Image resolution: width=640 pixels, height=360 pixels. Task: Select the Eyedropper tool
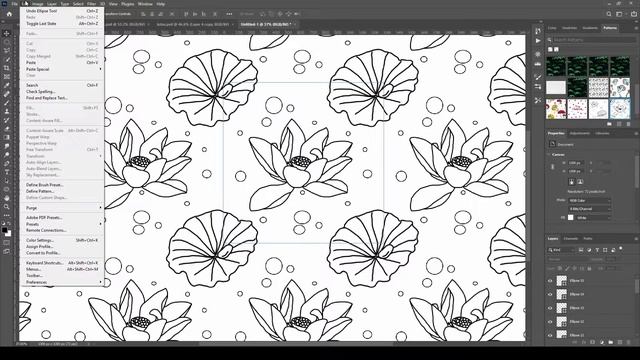tap(7, 85)
